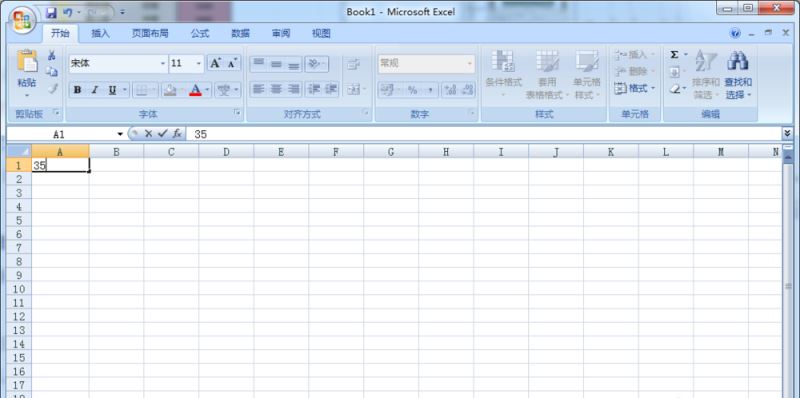
Task: Copy selection with the copy icon
Action: click(52, 72)
